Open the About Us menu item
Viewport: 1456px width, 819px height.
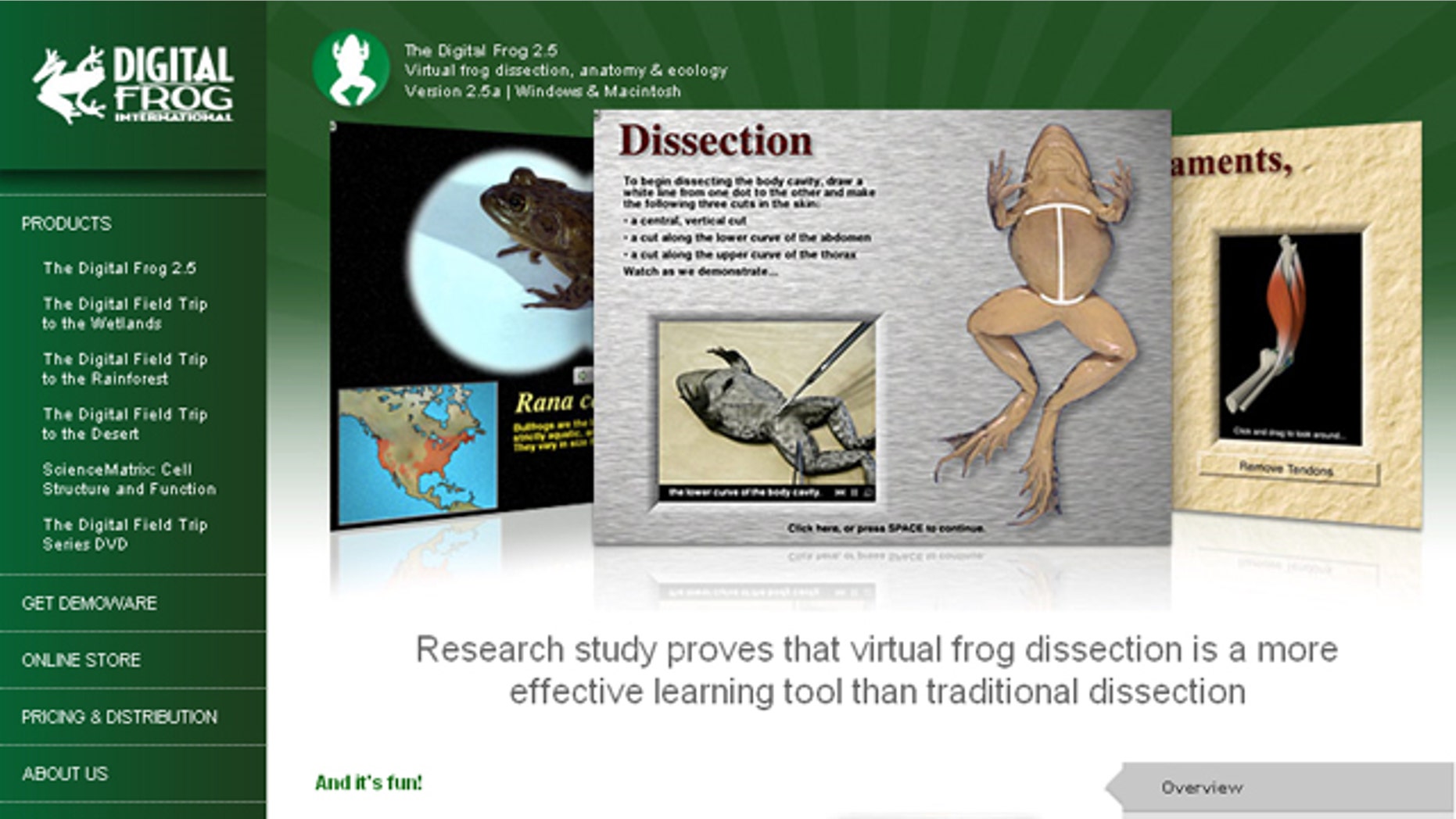(x=65, y=774)
